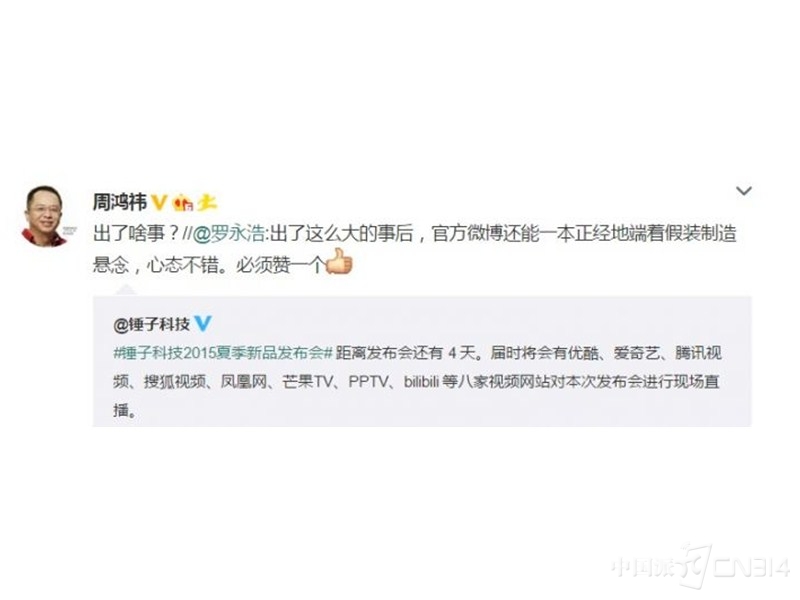Open 周鸿祎's profile picture
Screen dimensions: 800x600
(44, 216)
